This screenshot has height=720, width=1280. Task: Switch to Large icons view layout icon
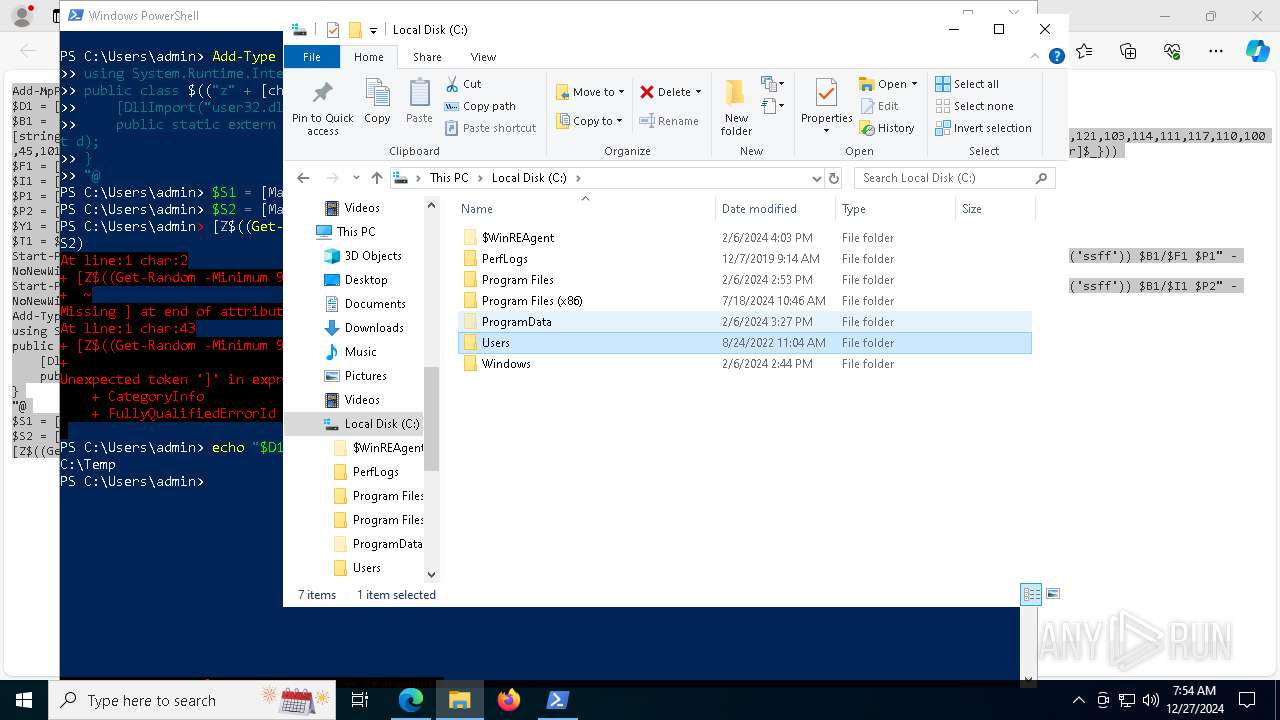[1051, 594]
